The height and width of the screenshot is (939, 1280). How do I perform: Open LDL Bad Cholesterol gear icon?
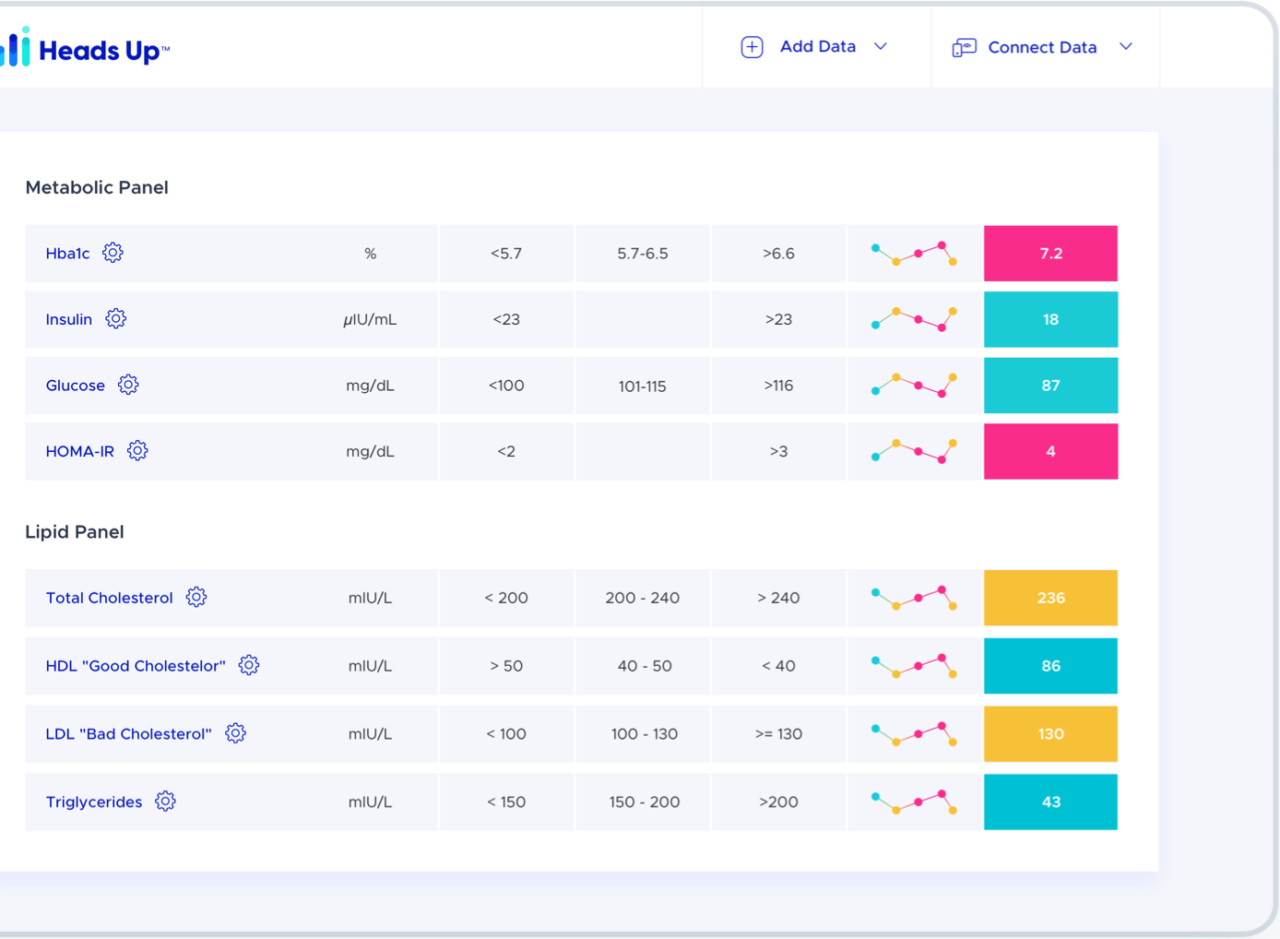click(x=235, y=733)
